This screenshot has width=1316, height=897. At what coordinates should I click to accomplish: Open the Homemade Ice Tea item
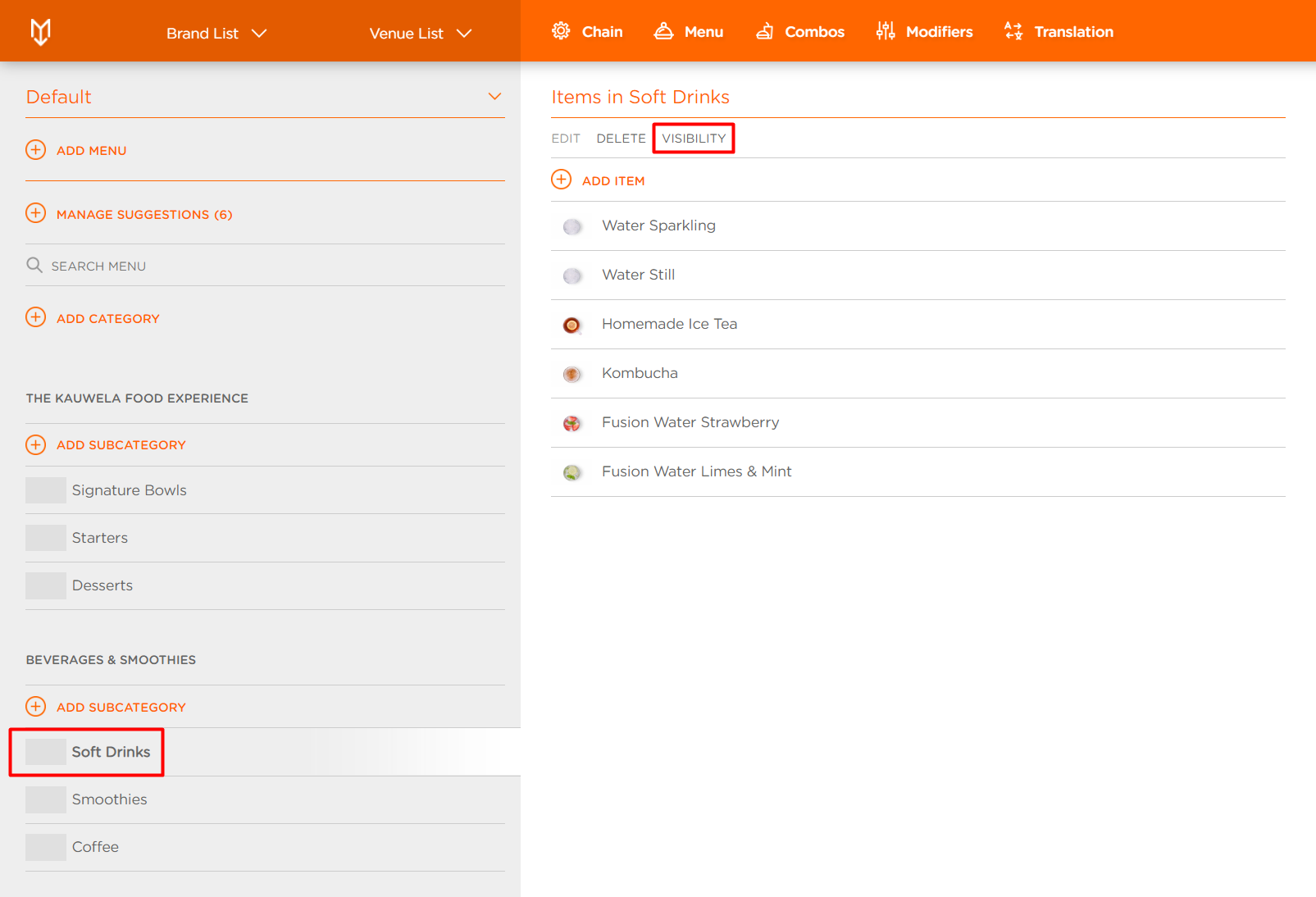(x=918, y=324)
